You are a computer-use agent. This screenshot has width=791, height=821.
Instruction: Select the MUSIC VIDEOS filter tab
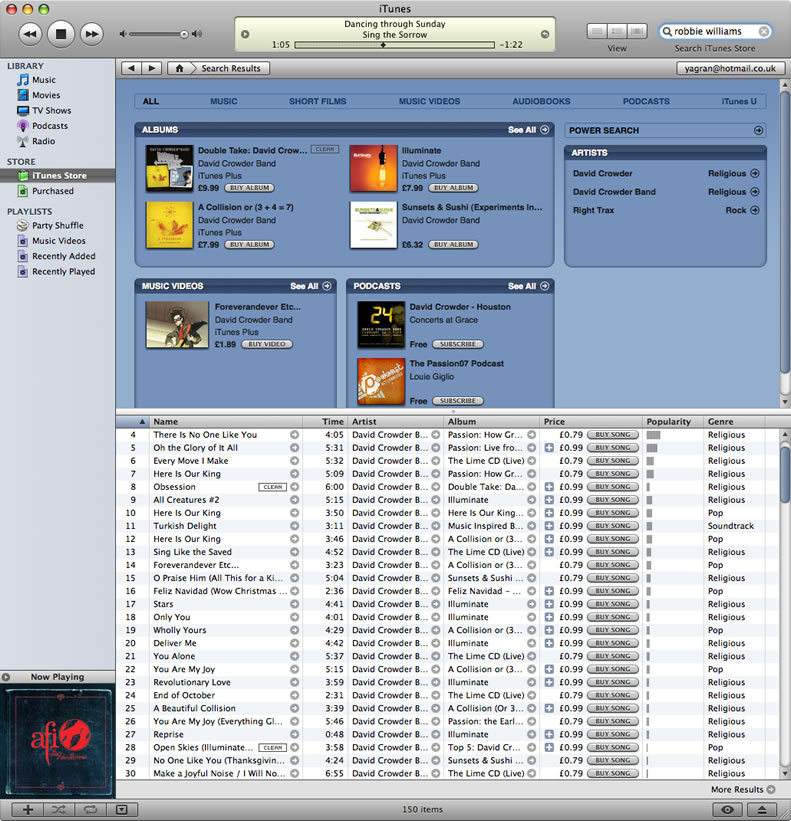(429, 101)
